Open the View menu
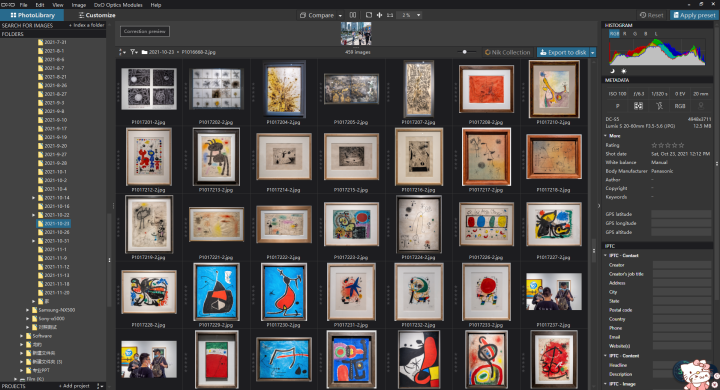Image resolution: width=720 pixels, height=390 pixels. coord(58,5)
